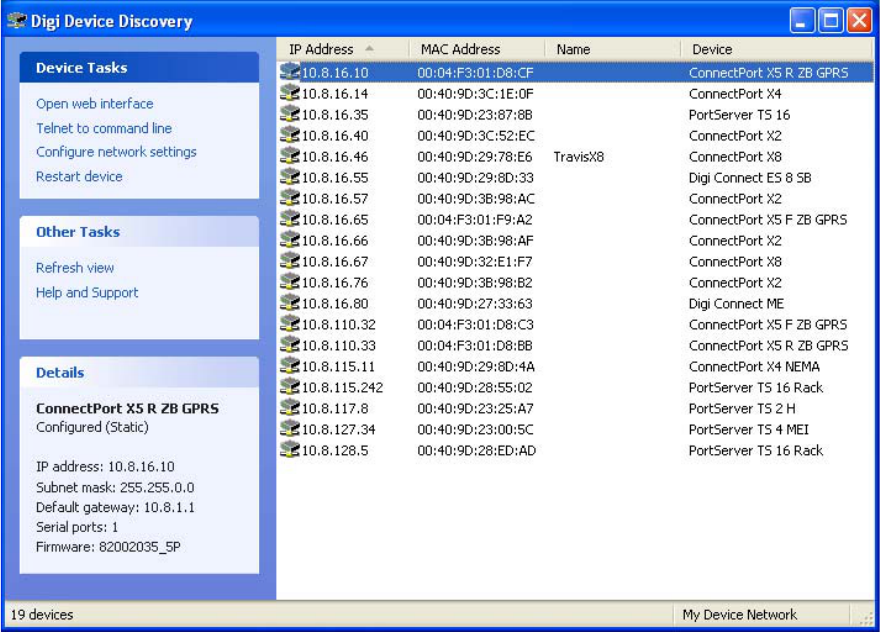Refresh view under Other Tasks
This screenshot has height=632, width=880.
coord(75,268)
